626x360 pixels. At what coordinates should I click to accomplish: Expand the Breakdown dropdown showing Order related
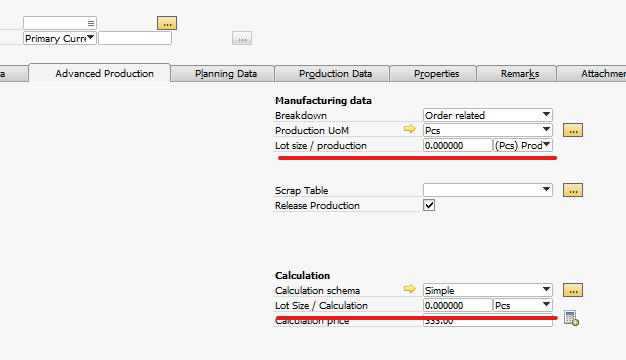click(488, 115)
